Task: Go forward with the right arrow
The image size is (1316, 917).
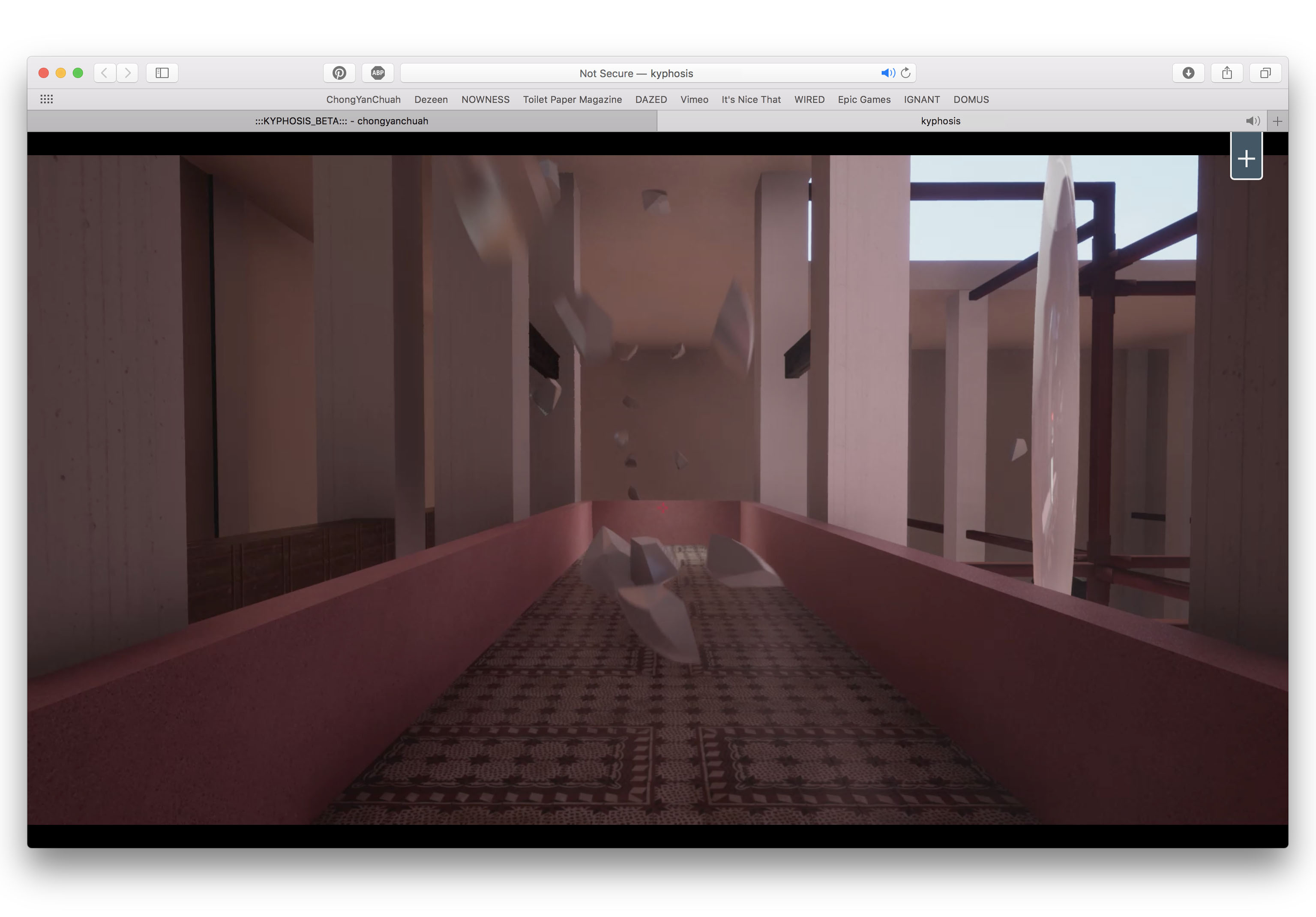Action: 127,73
